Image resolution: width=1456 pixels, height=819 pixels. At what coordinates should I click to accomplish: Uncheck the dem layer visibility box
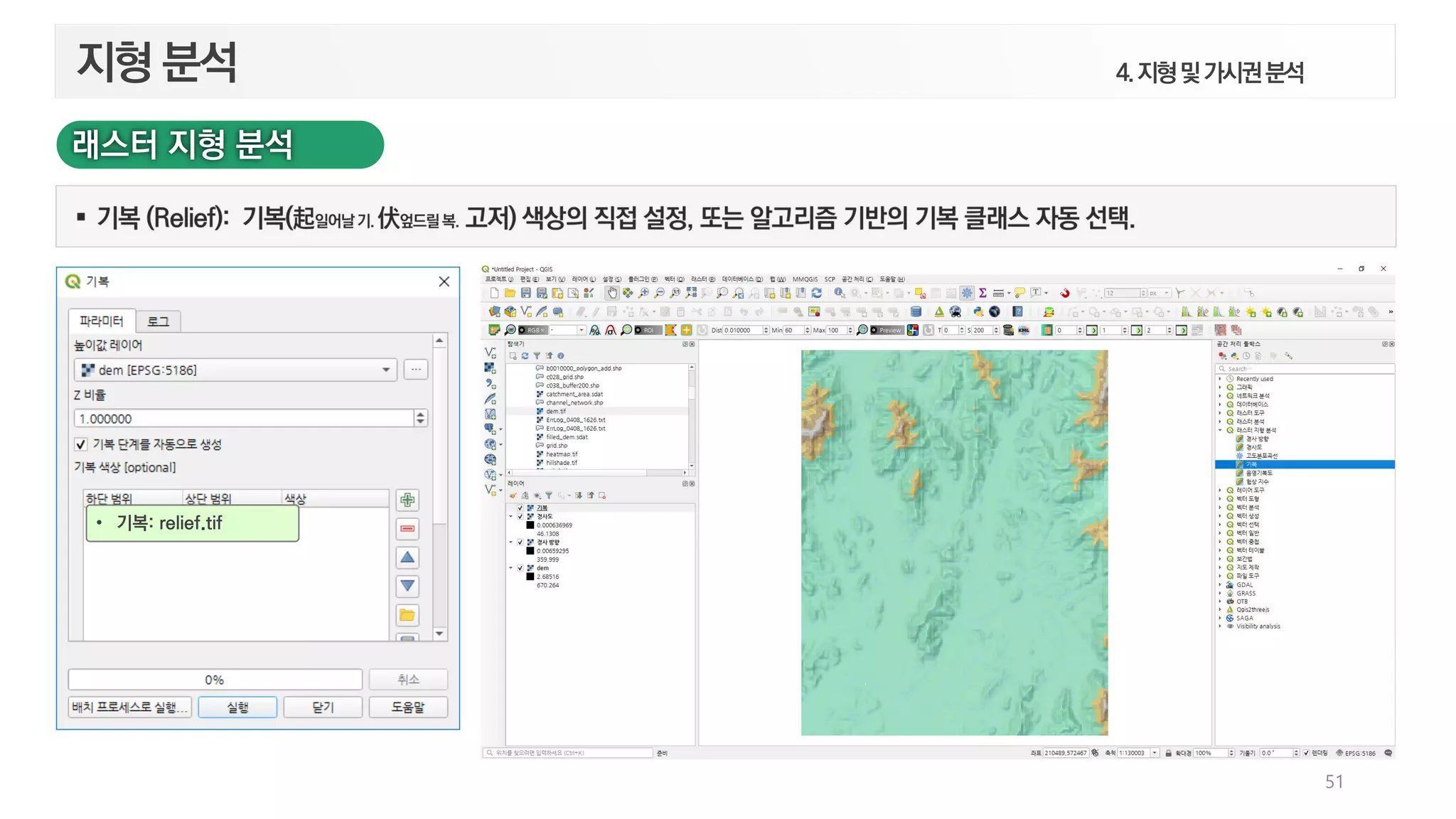pyautogui.click(x=520, y=568)
